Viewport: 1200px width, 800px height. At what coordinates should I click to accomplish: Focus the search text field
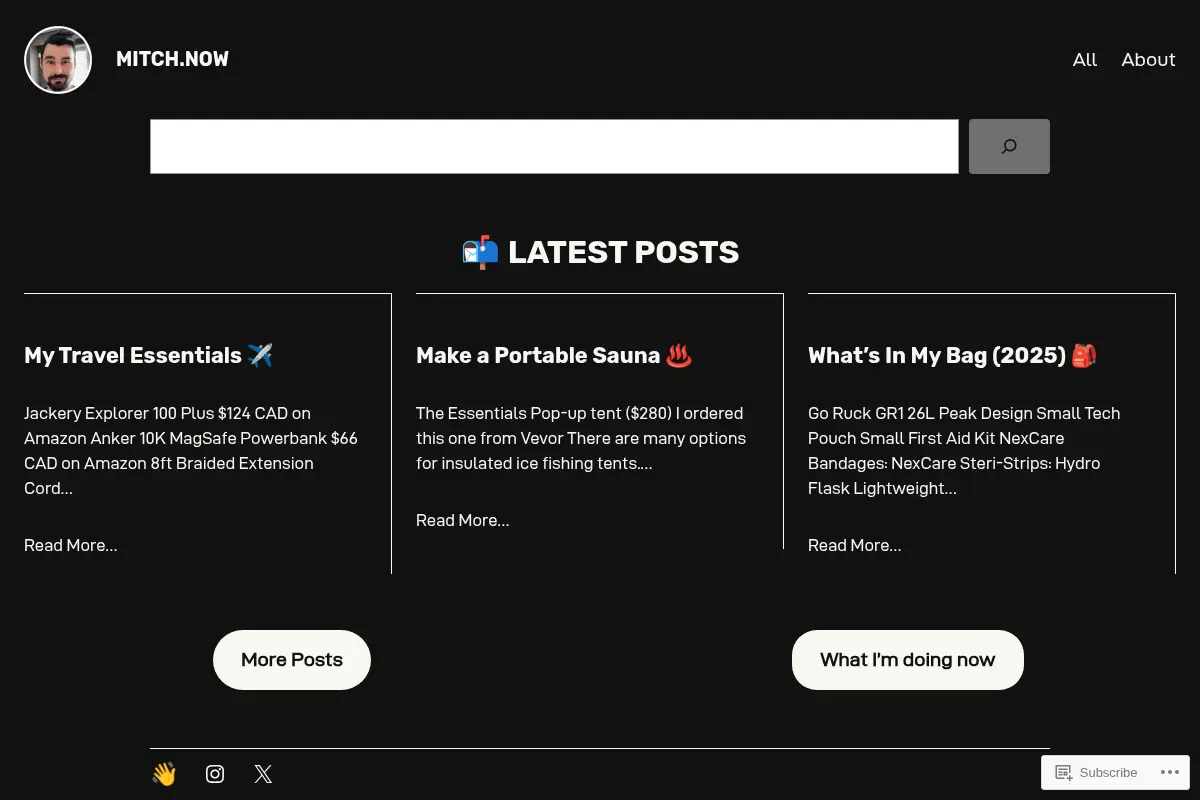pos(554,146)
